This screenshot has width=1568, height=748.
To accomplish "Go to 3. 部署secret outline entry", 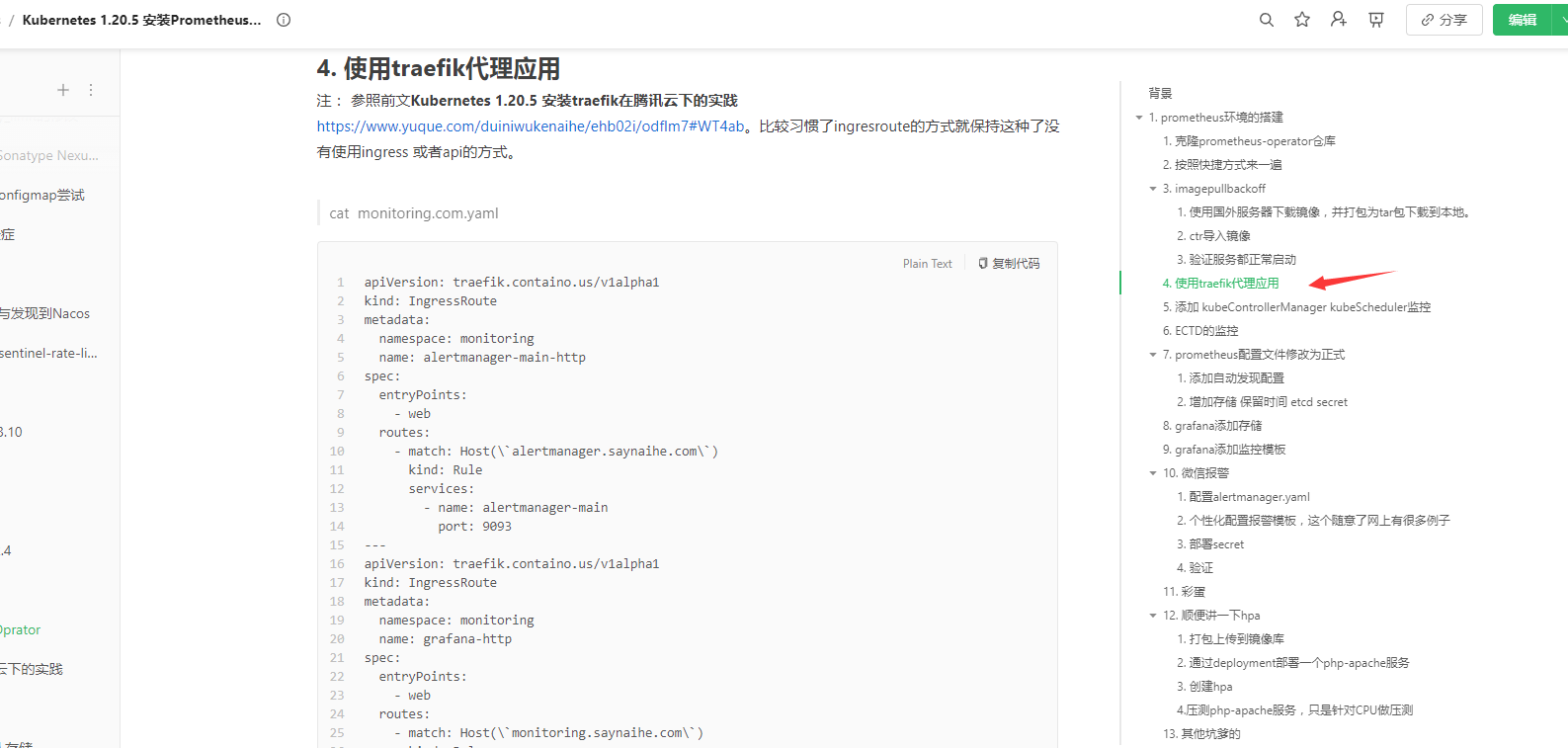I will [1210, 544].
